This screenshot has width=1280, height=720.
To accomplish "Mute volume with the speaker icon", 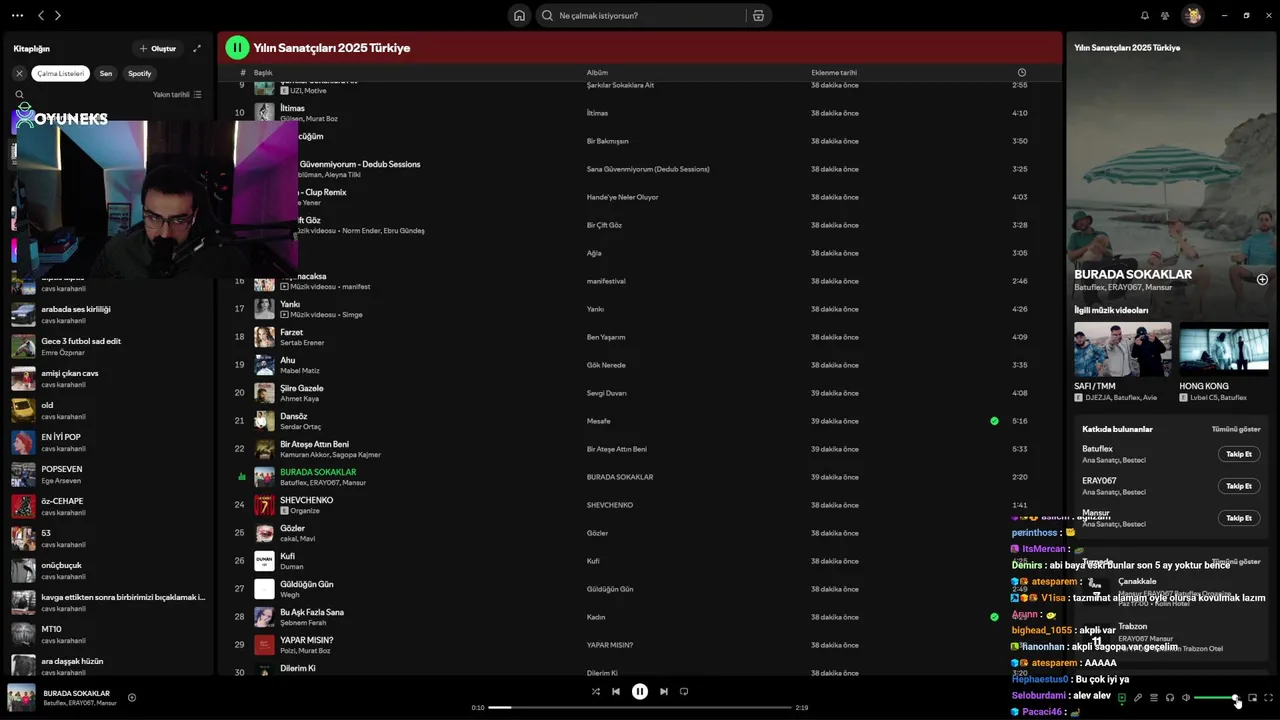I will click(1186, 698).
